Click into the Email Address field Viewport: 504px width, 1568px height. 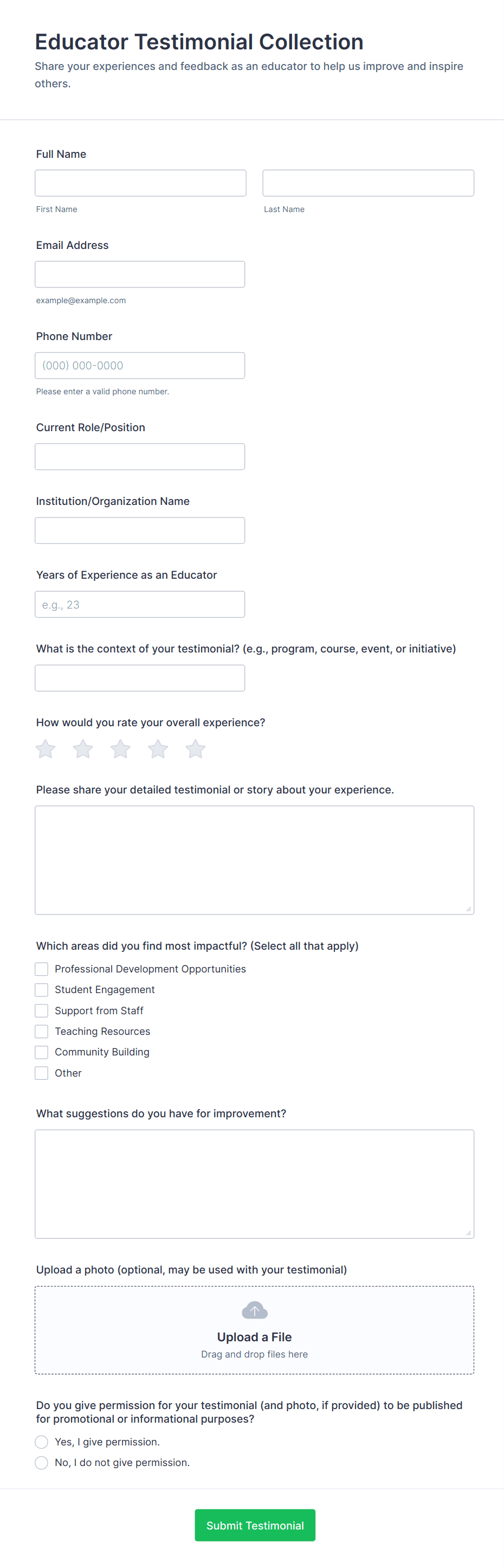140,274
